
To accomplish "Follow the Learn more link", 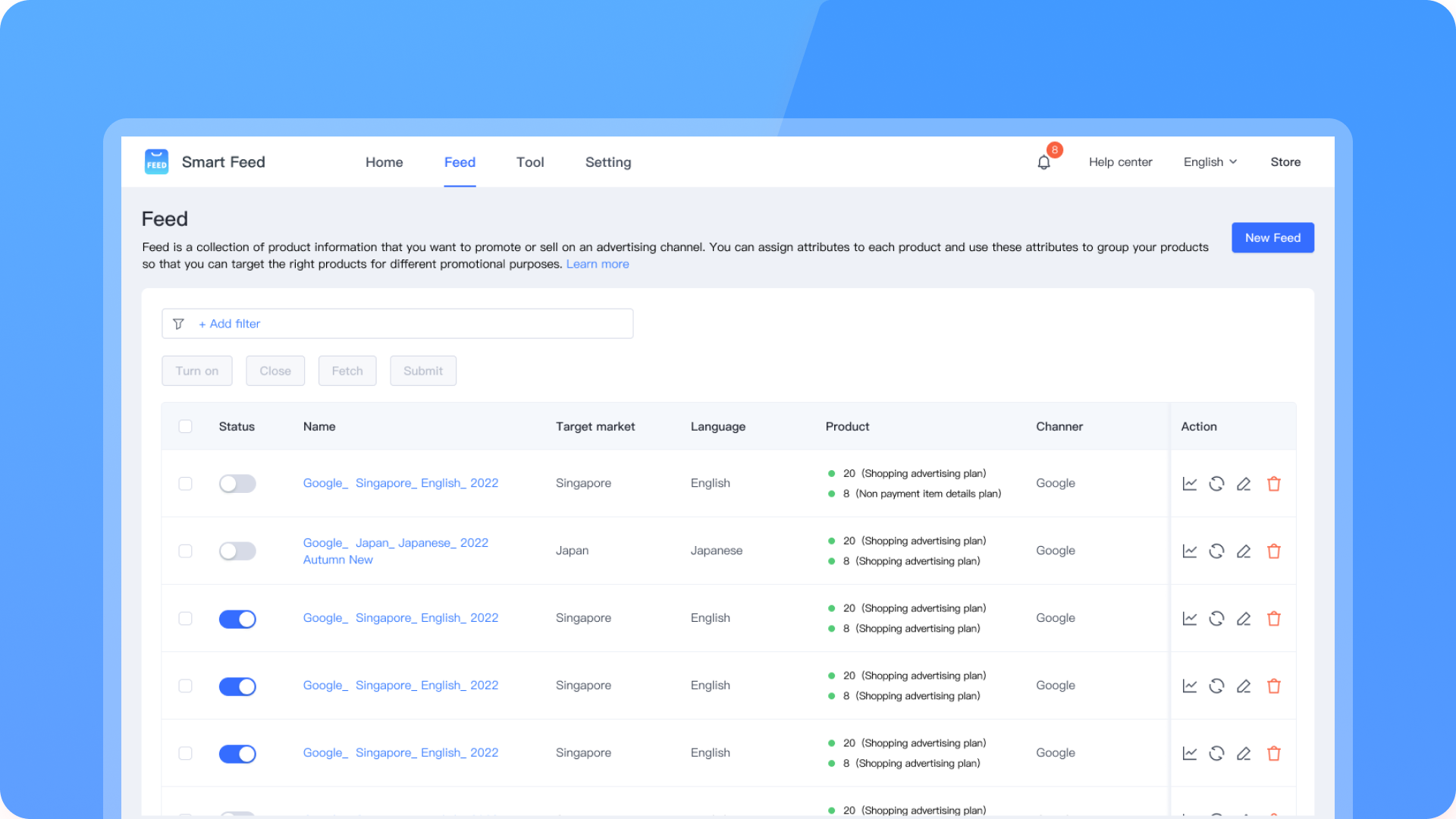I will coord(598,264).
